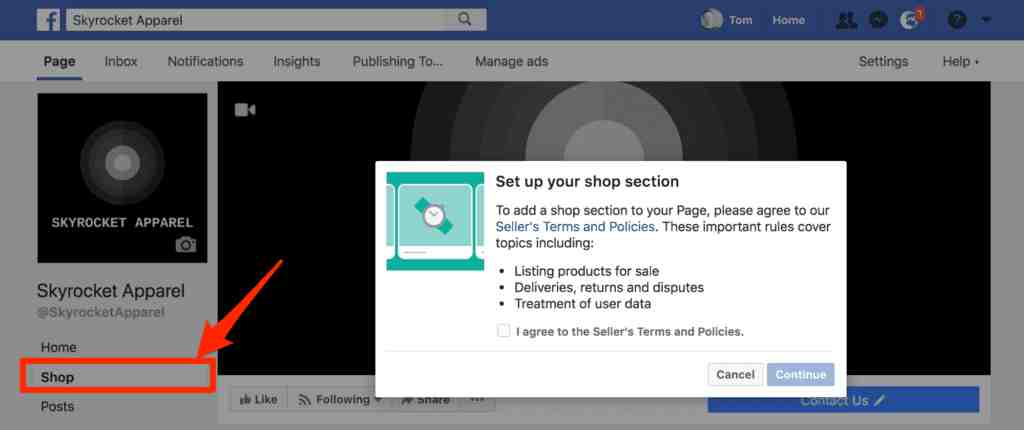
Task: Click the Facebook logo icon
Action: coord(48,20)
